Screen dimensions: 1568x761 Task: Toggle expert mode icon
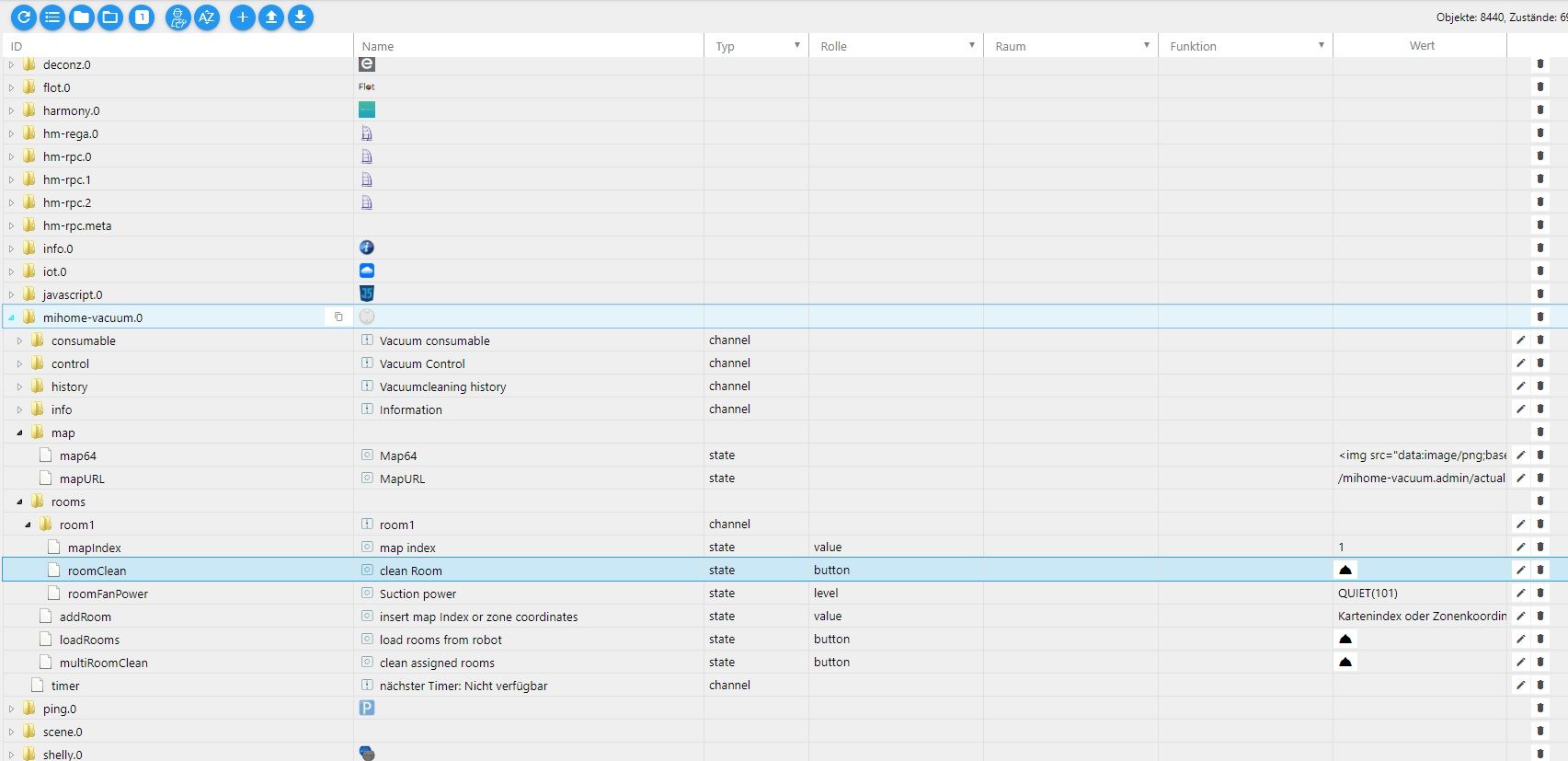pyautogui.click(x=178, y=17)
